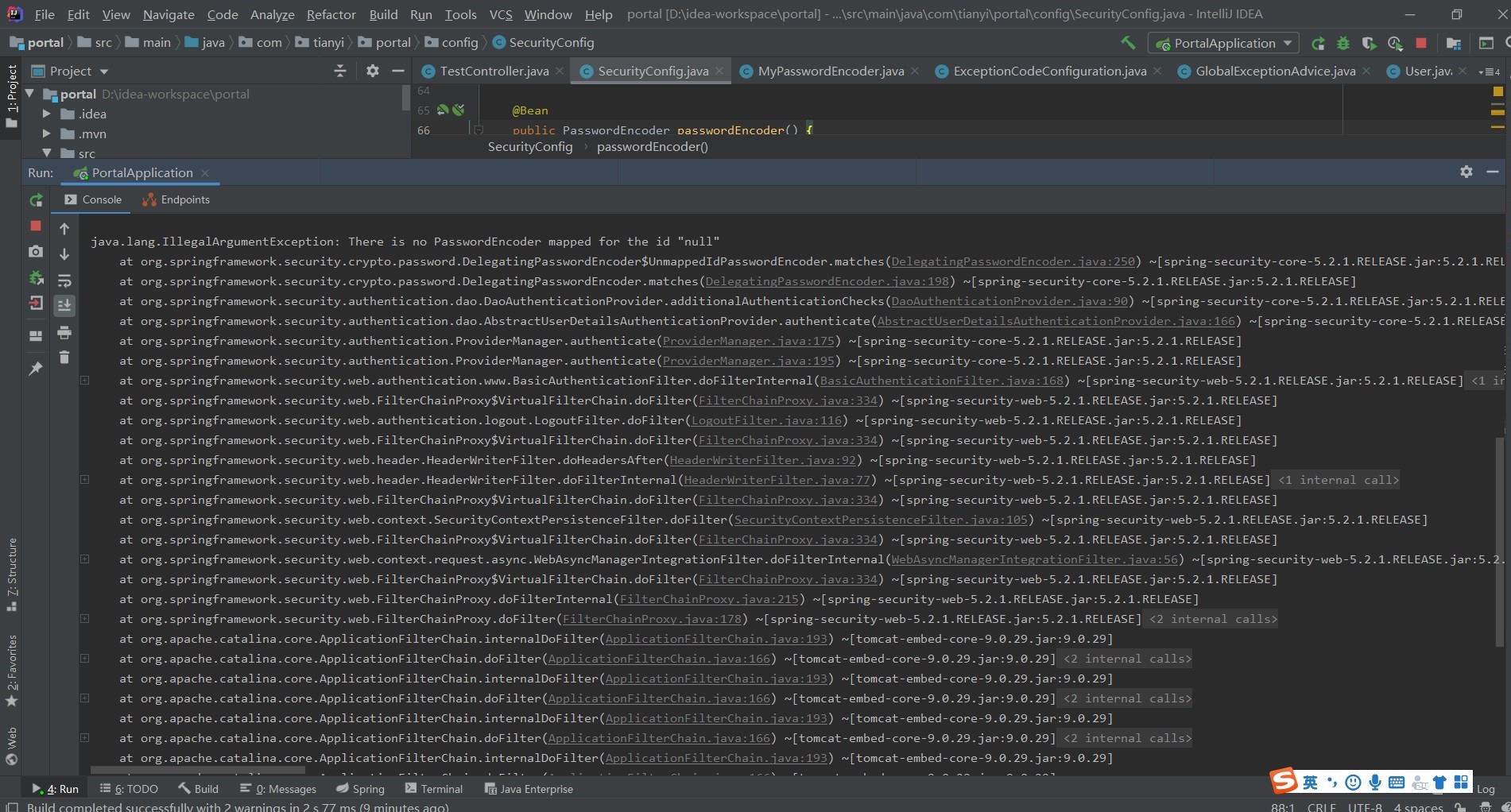Close the PortalApplication run tab
Image resolution: width=1511 pixels, height=812 pixels.
205,172
